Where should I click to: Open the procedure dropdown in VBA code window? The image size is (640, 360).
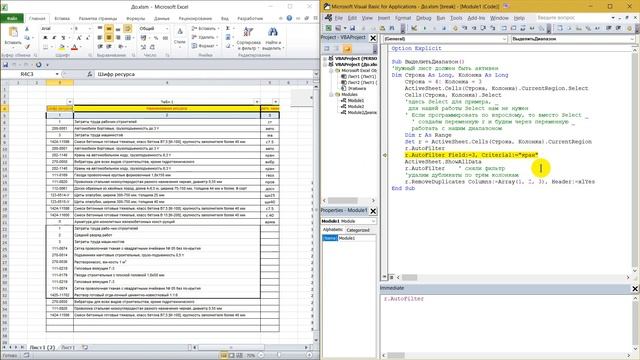(632, 39)
